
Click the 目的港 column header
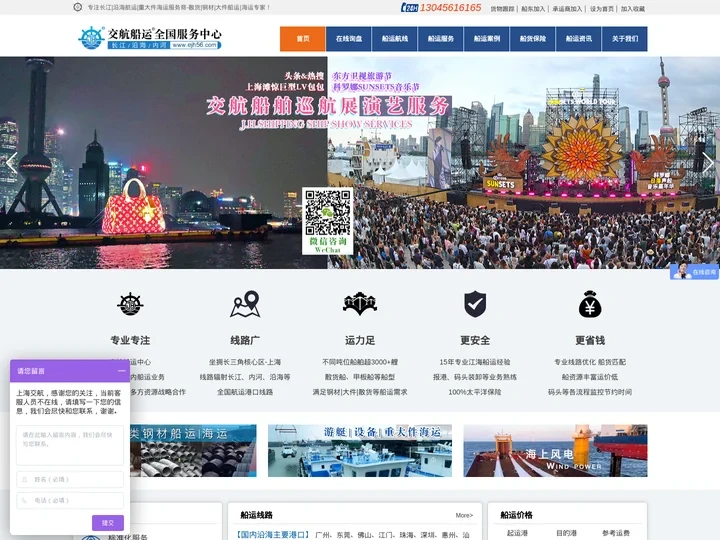[x=566, y=533]
